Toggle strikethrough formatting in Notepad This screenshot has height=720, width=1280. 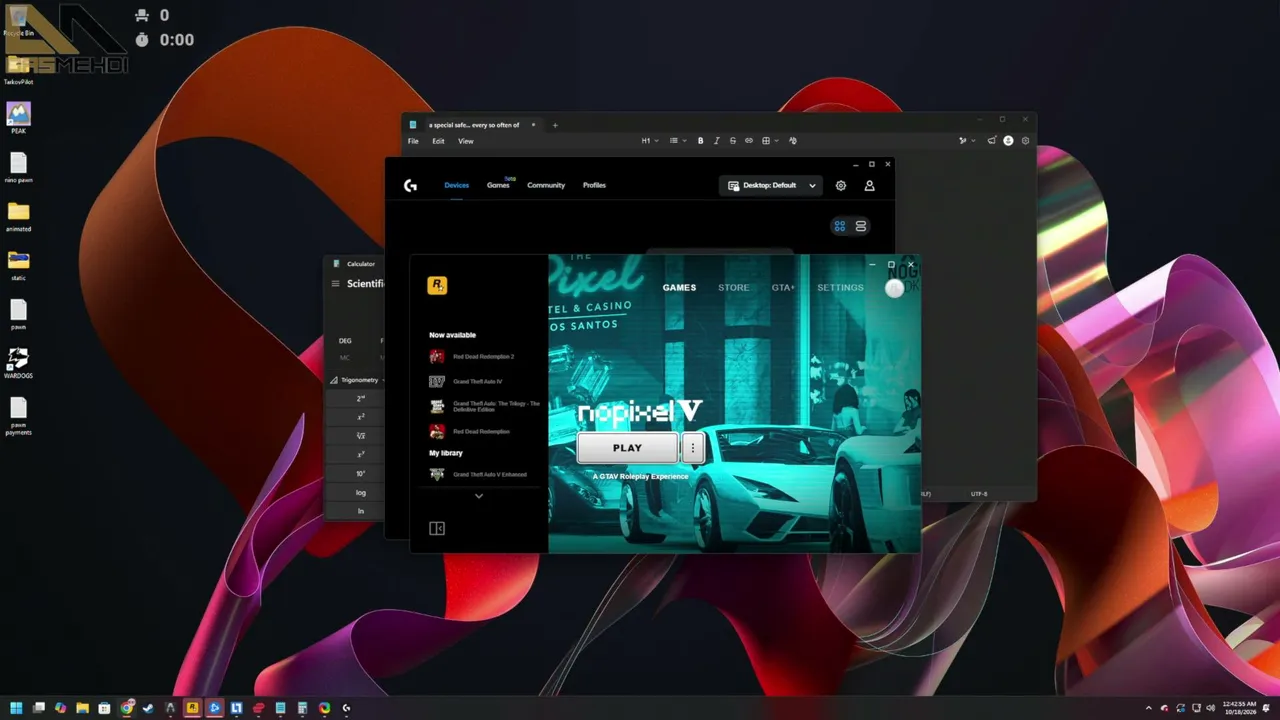732,141
